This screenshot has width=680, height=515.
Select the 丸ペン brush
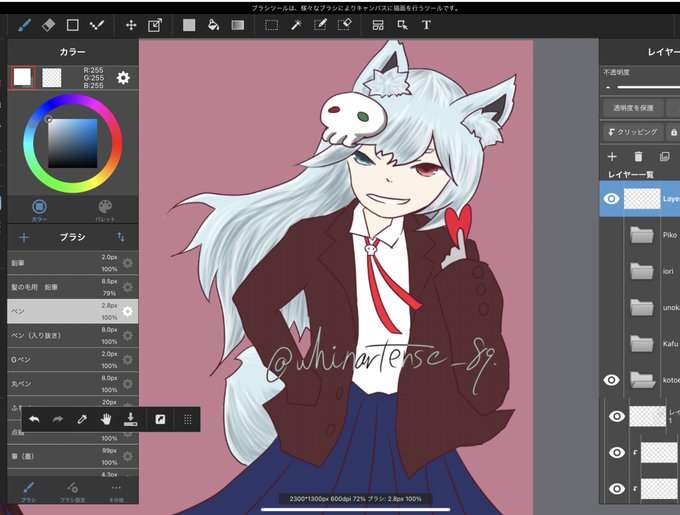click(x=73, y=384)
